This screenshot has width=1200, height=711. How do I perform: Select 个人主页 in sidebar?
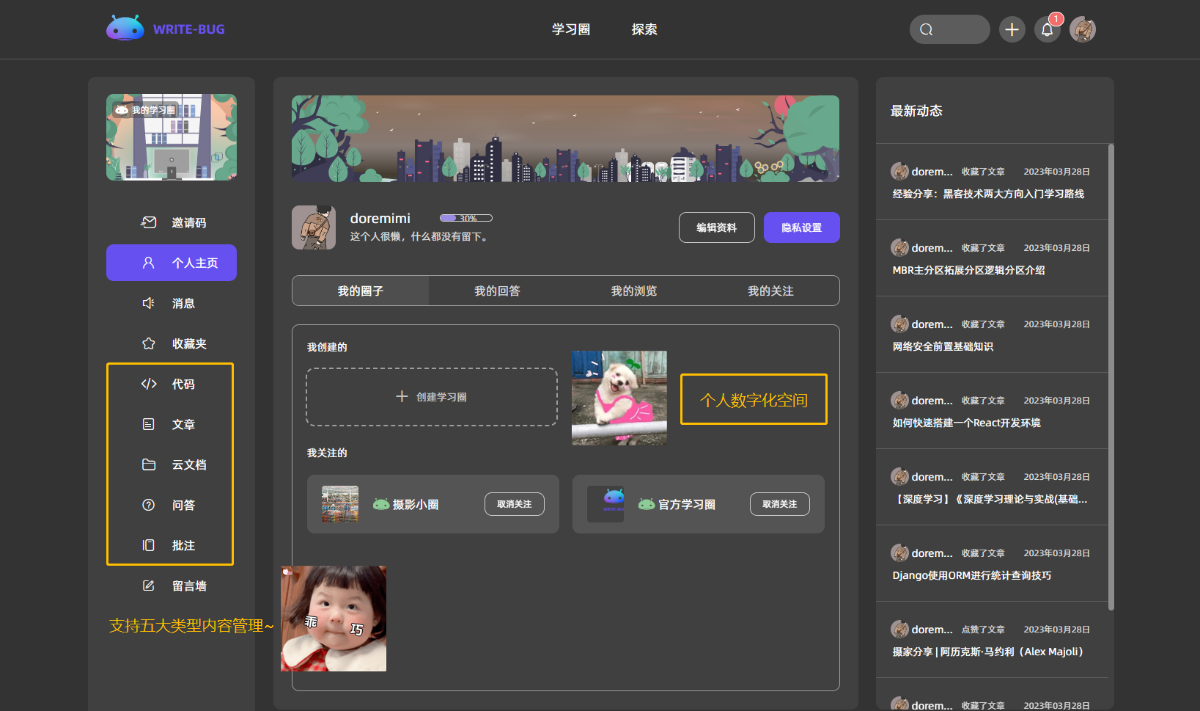[171, 263]
